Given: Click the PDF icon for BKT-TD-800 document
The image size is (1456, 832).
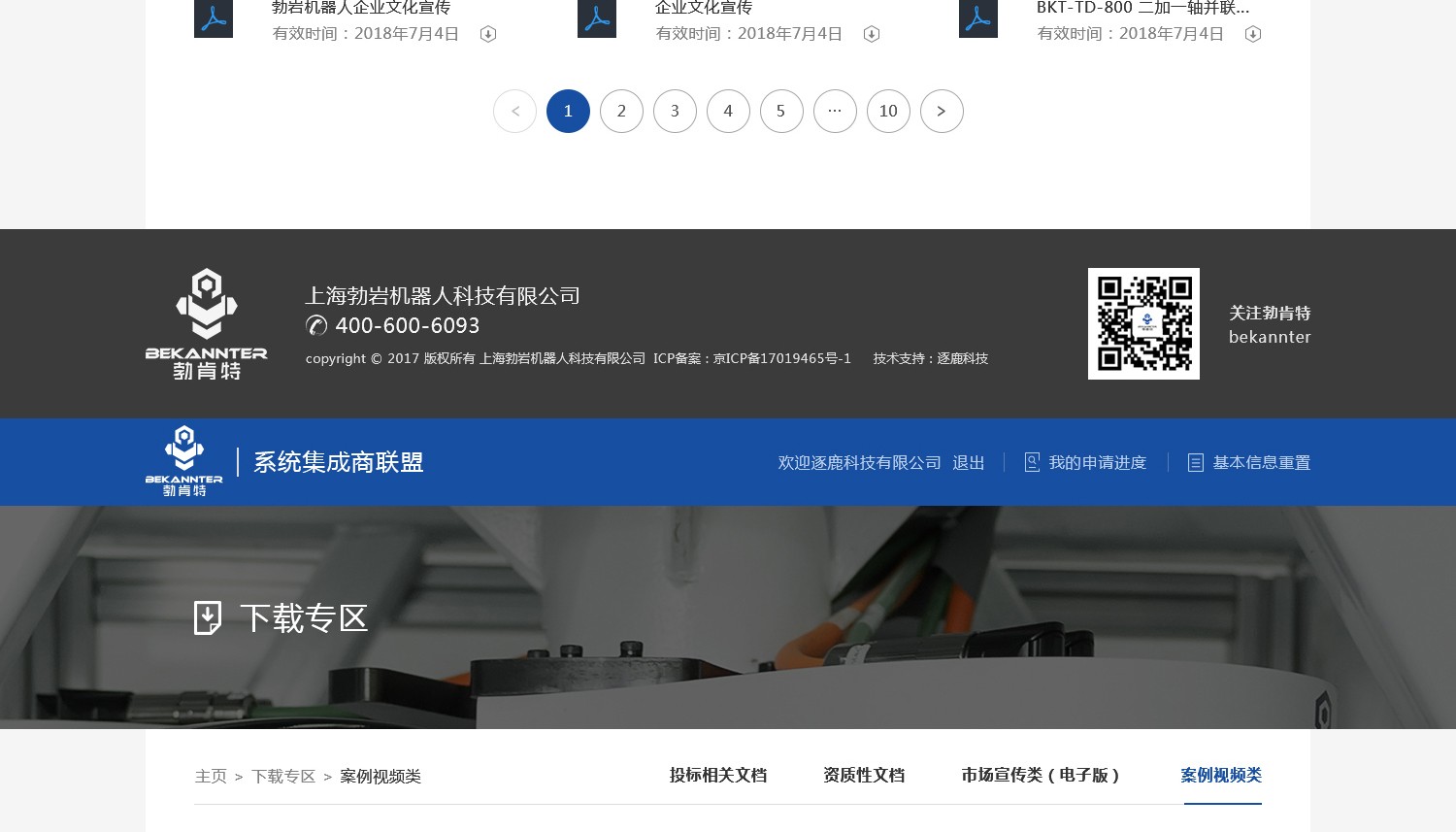Looking at the screenshot, I should tap(978, 18).
